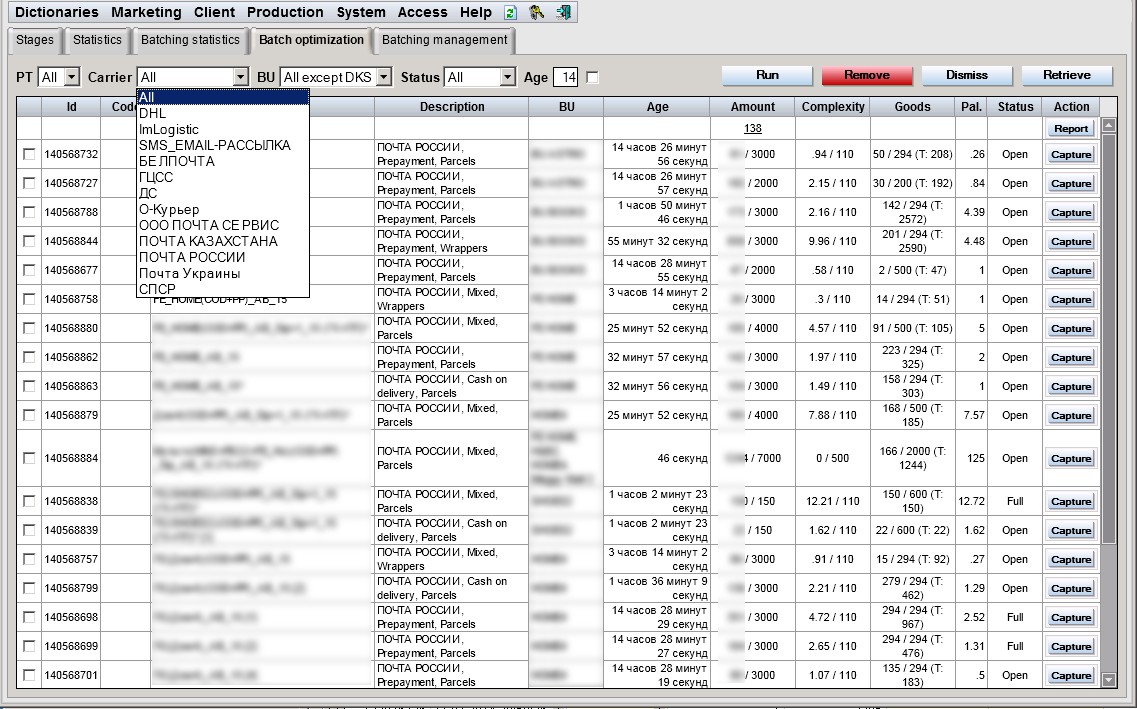Click the exit door icon
1137x709 pixels.
563,12
